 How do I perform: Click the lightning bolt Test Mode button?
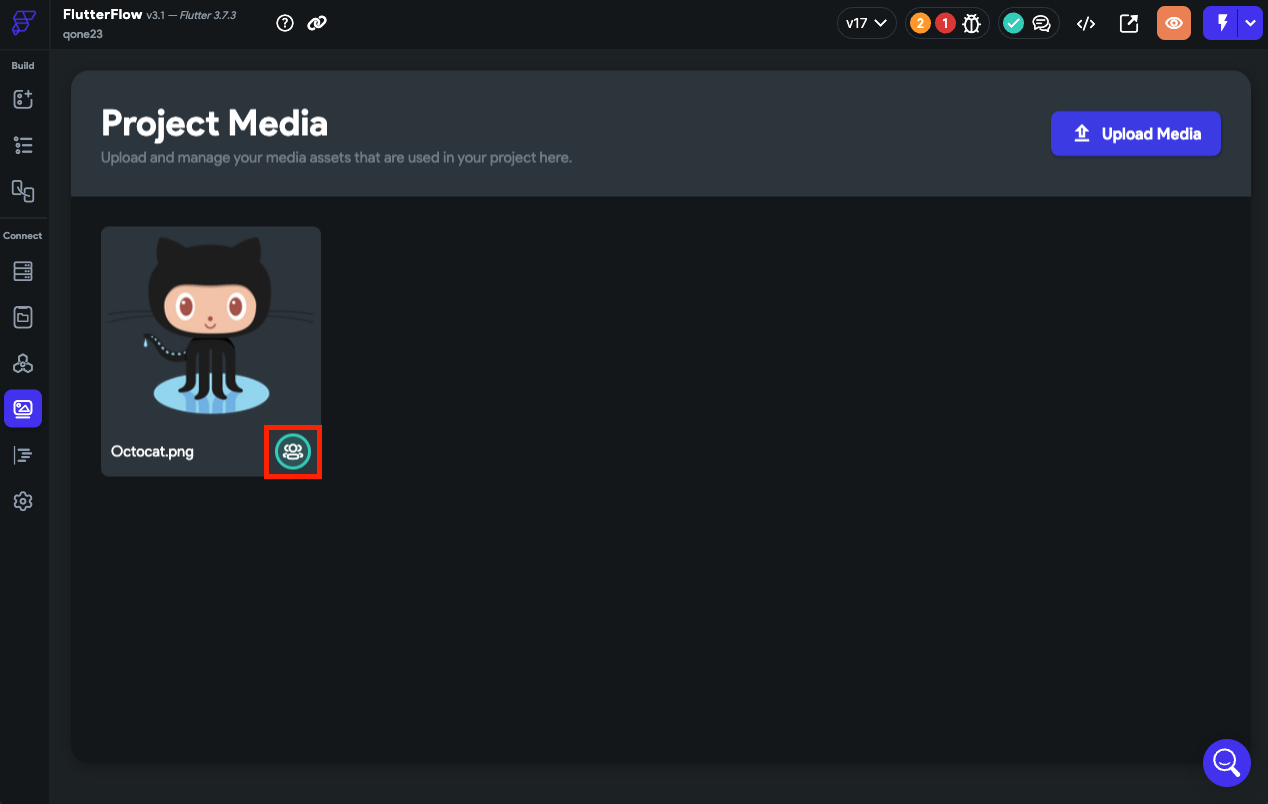[x=1221, y=23]
